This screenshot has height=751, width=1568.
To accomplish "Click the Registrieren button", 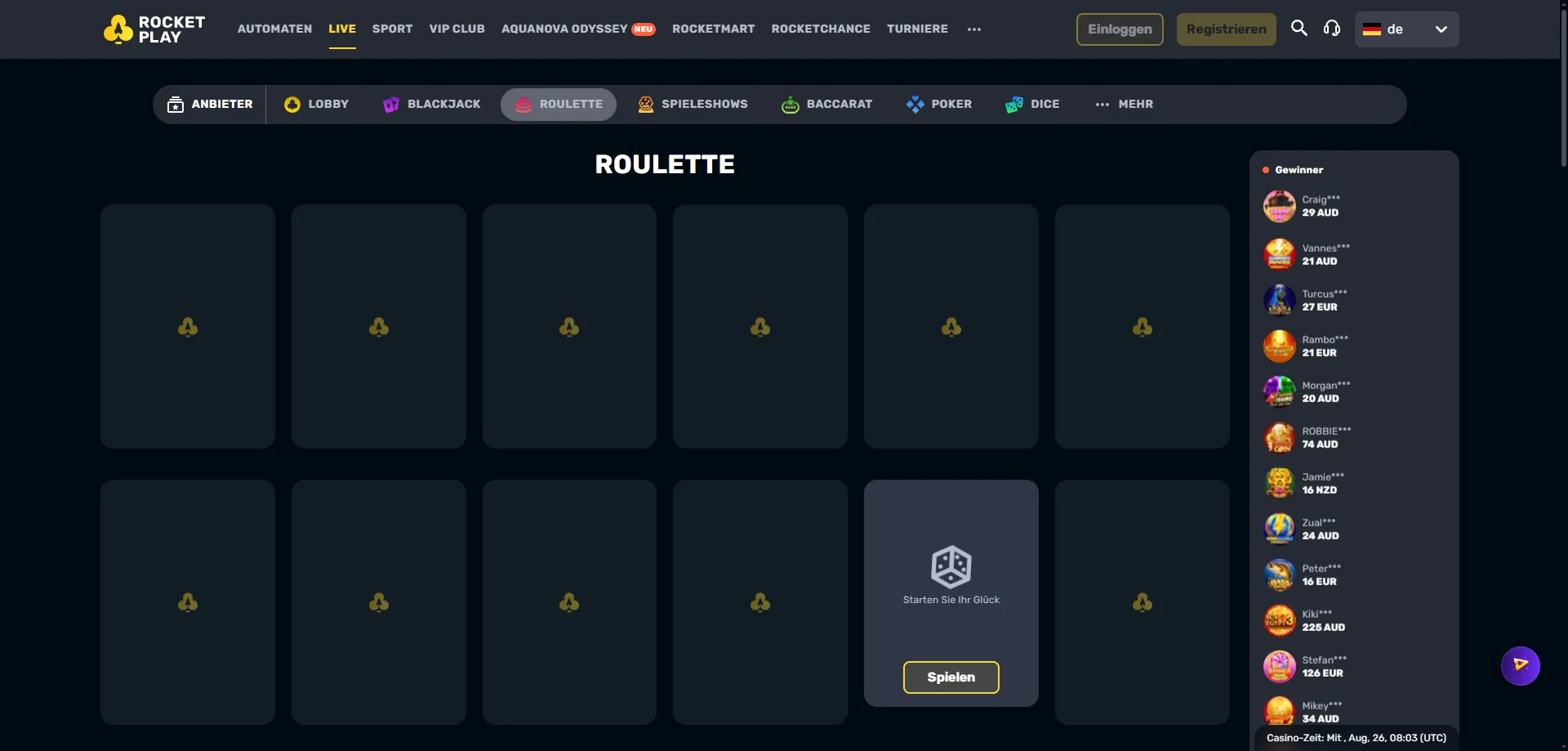I will coord(1226,29).
